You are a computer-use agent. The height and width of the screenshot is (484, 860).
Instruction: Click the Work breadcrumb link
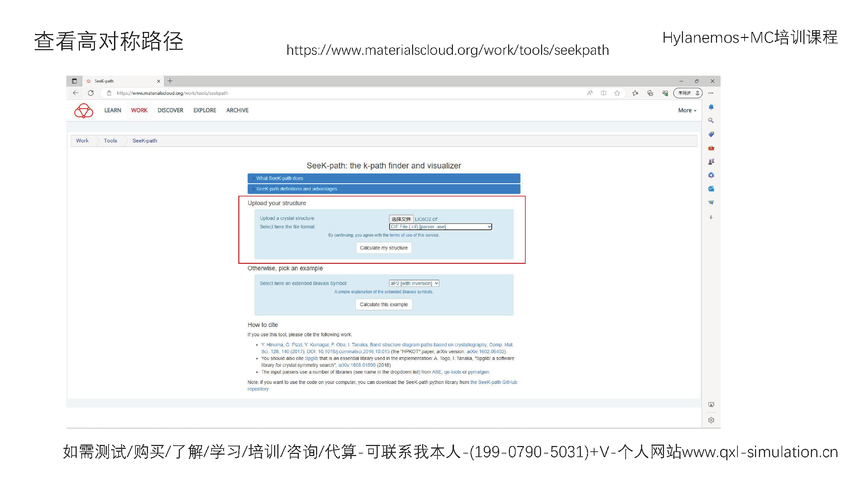(x=82, y=140)
